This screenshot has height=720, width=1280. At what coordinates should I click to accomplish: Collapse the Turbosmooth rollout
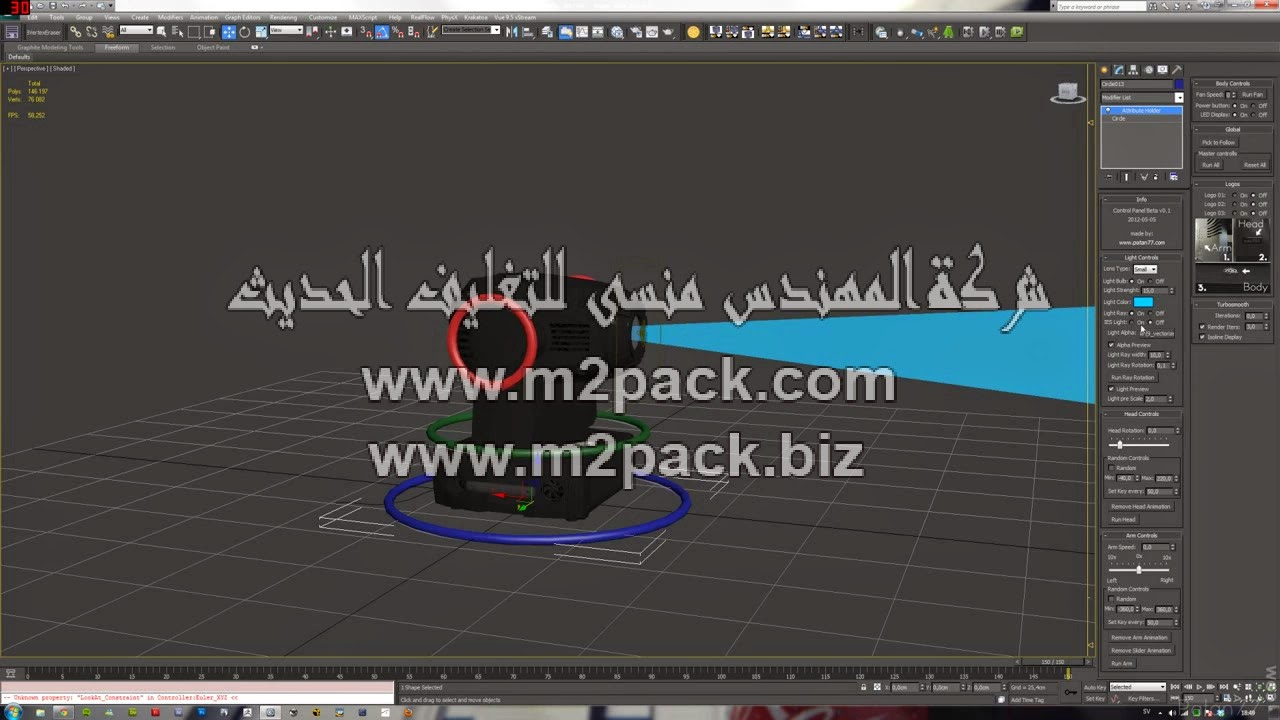click(1233, 305)
